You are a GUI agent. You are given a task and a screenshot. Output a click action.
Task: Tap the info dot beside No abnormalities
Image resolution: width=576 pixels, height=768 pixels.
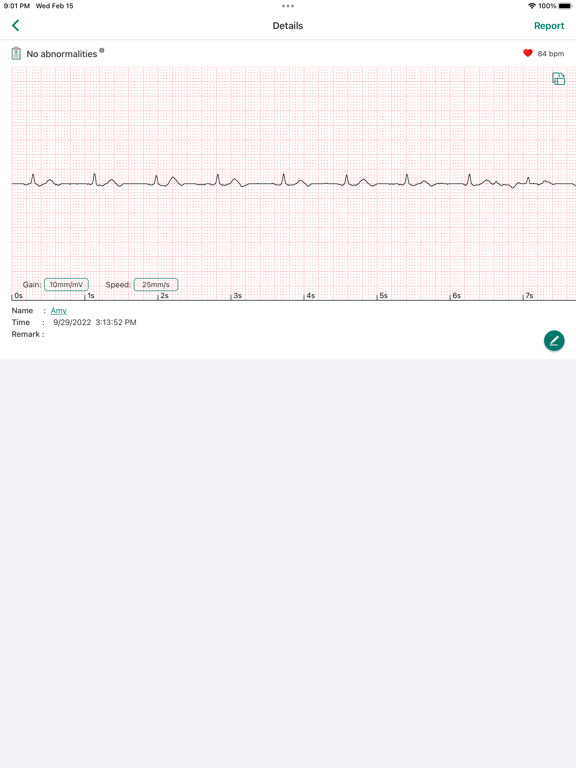tap(102, 50)
